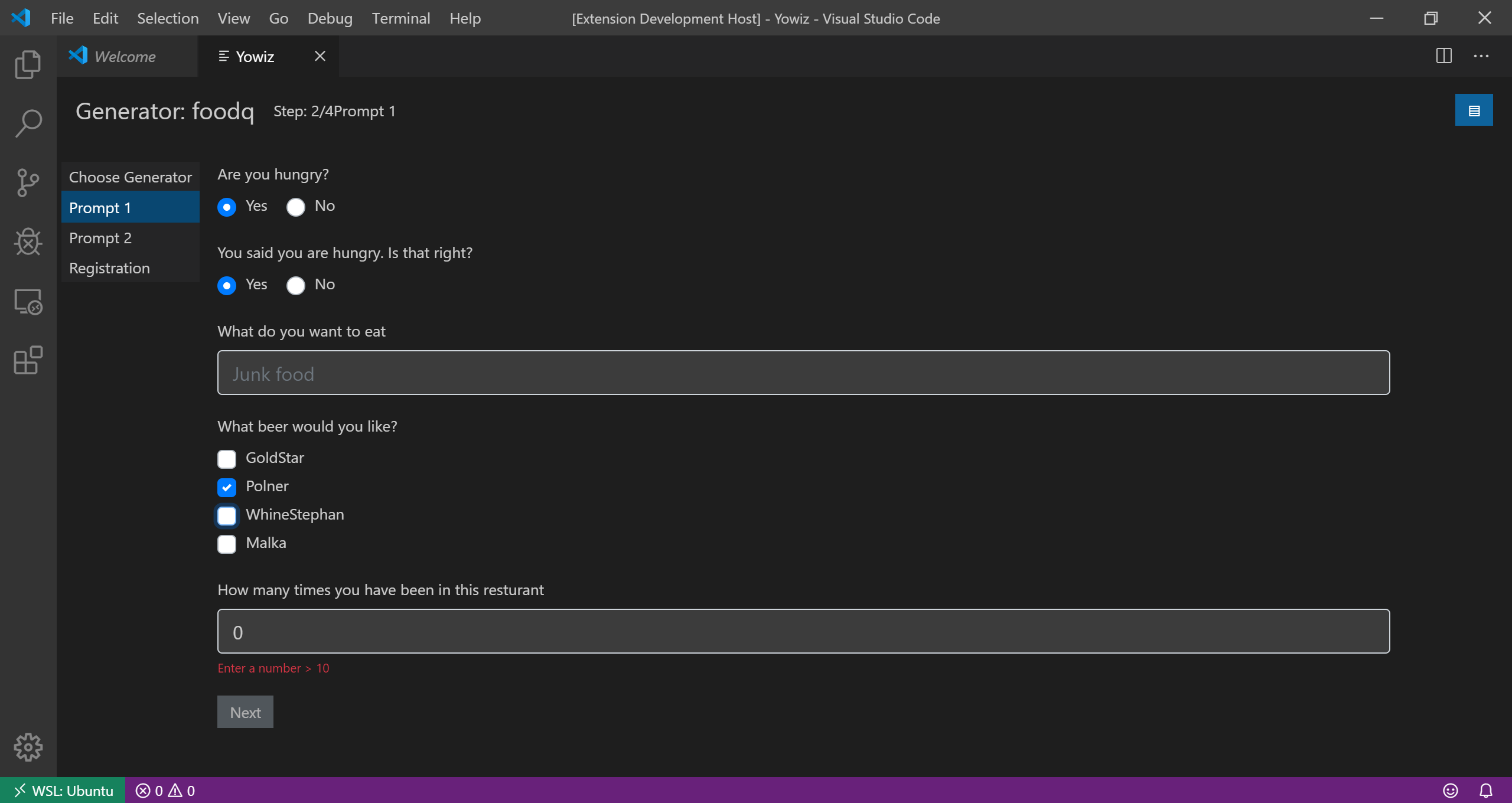Open the Extensions view icon

[x=28, y=360]
